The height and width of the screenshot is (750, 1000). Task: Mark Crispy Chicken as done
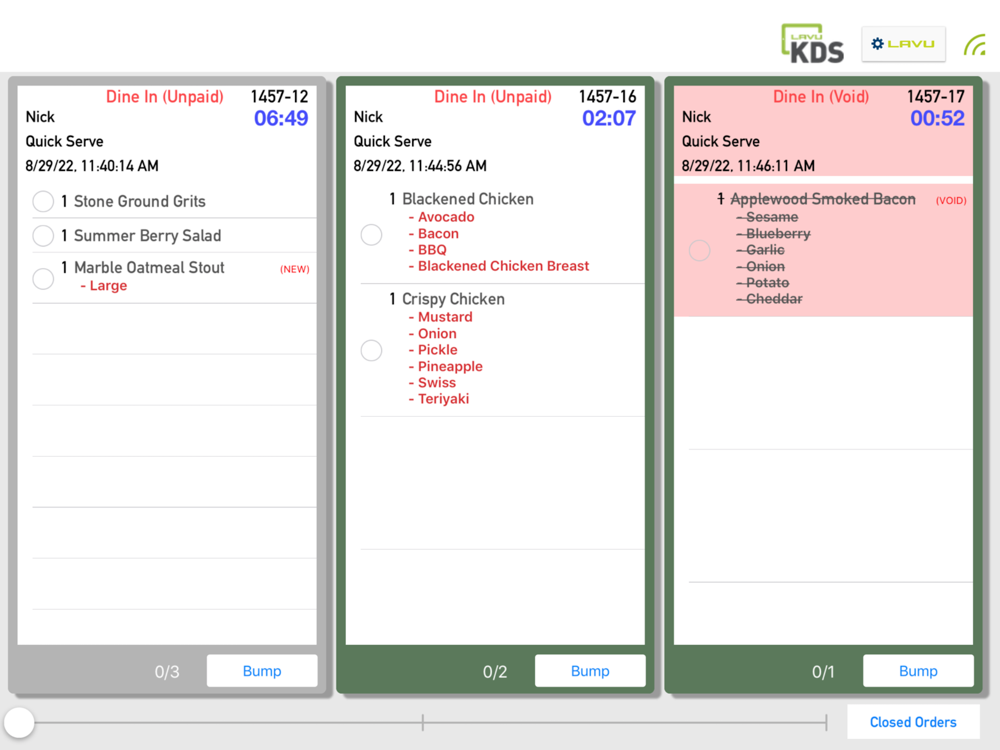[371, 350]
